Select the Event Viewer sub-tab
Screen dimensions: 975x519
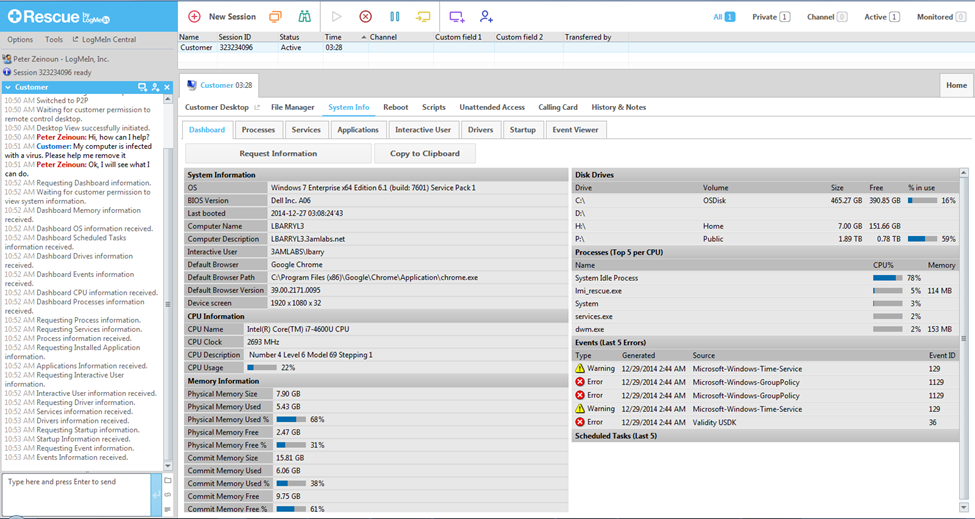pyautogui.click(x=575, y=130)
